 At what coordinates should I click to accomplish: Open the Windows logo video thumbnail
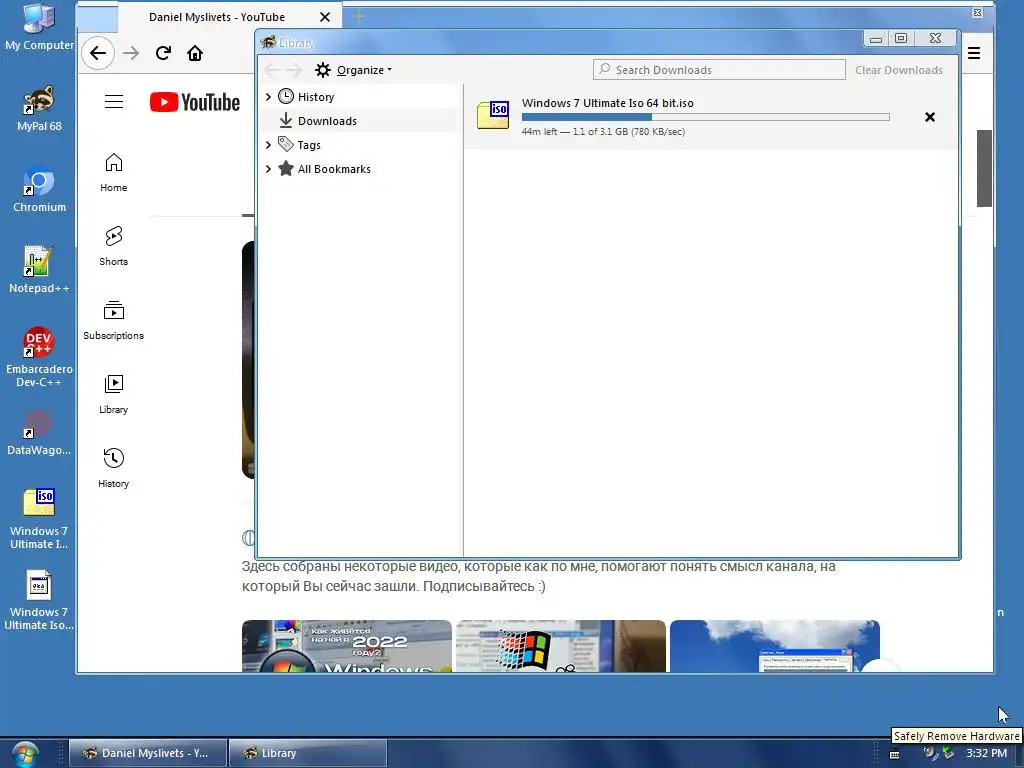[x=560, y=646]
